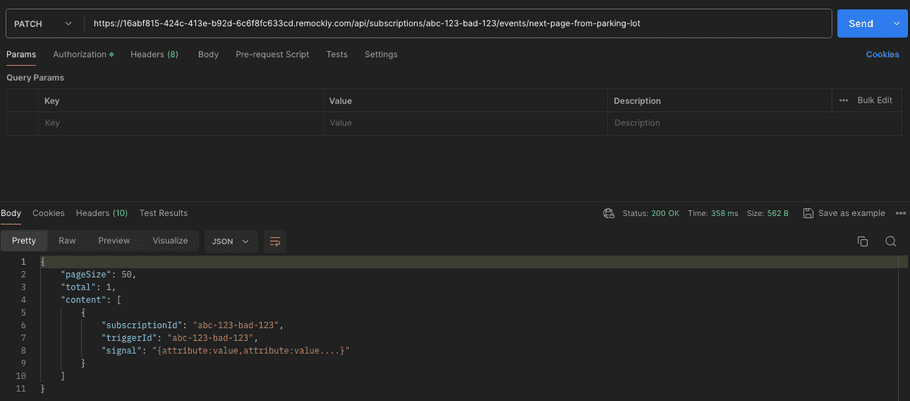Open the Pre-request Script tab
This screenshot has height=401, width=910.
point(272,54)
